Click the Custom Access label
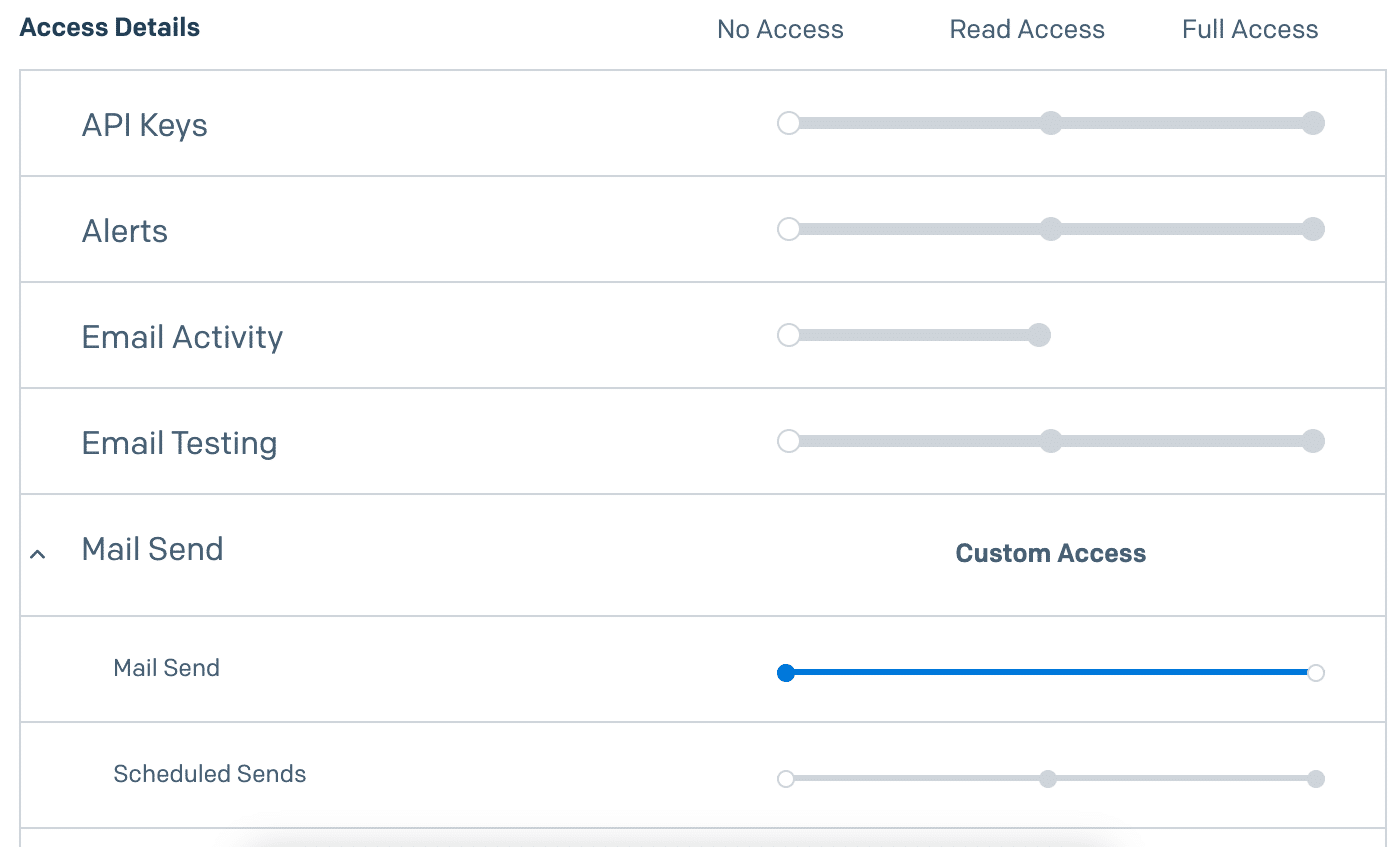 (1051, 553)
